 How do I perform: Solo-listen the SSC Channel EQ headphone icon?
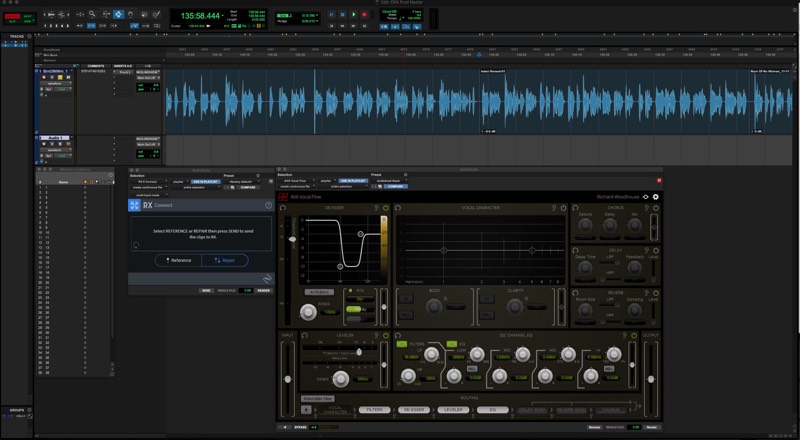[398, 335]
